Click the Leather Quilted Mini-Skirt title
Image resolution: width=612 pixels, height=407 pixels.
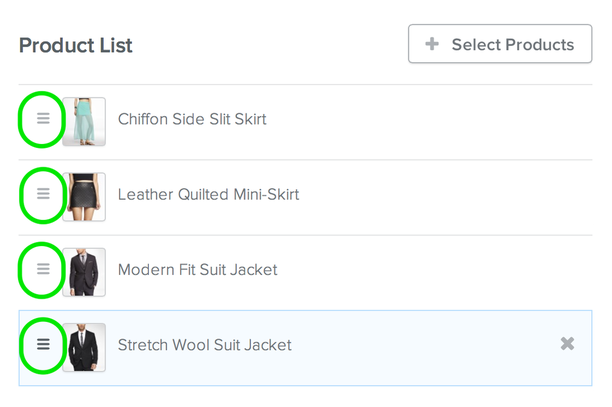click(x=208, y=194)
